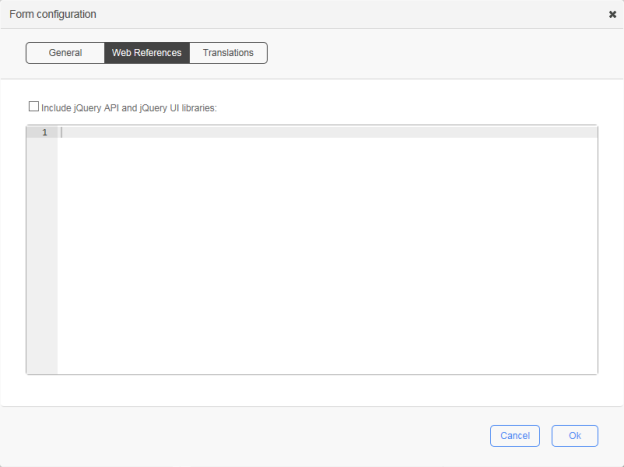Screen dimensions: 624x467
Task: Click header bar between title and close icon
Action: tap(350, 15)
